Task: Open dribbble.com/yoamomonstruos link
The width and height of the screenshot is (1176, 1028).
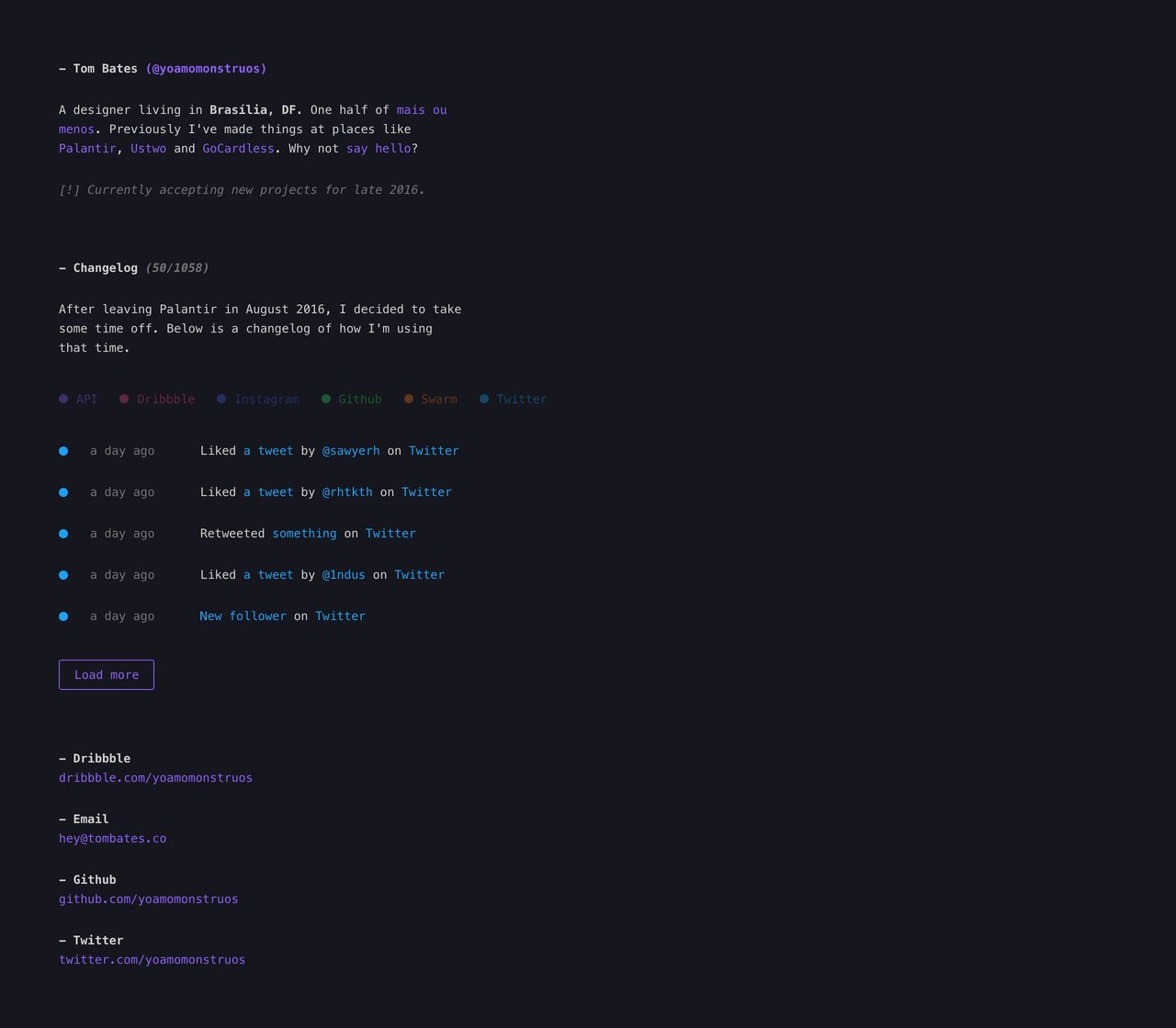Action: 155,777
